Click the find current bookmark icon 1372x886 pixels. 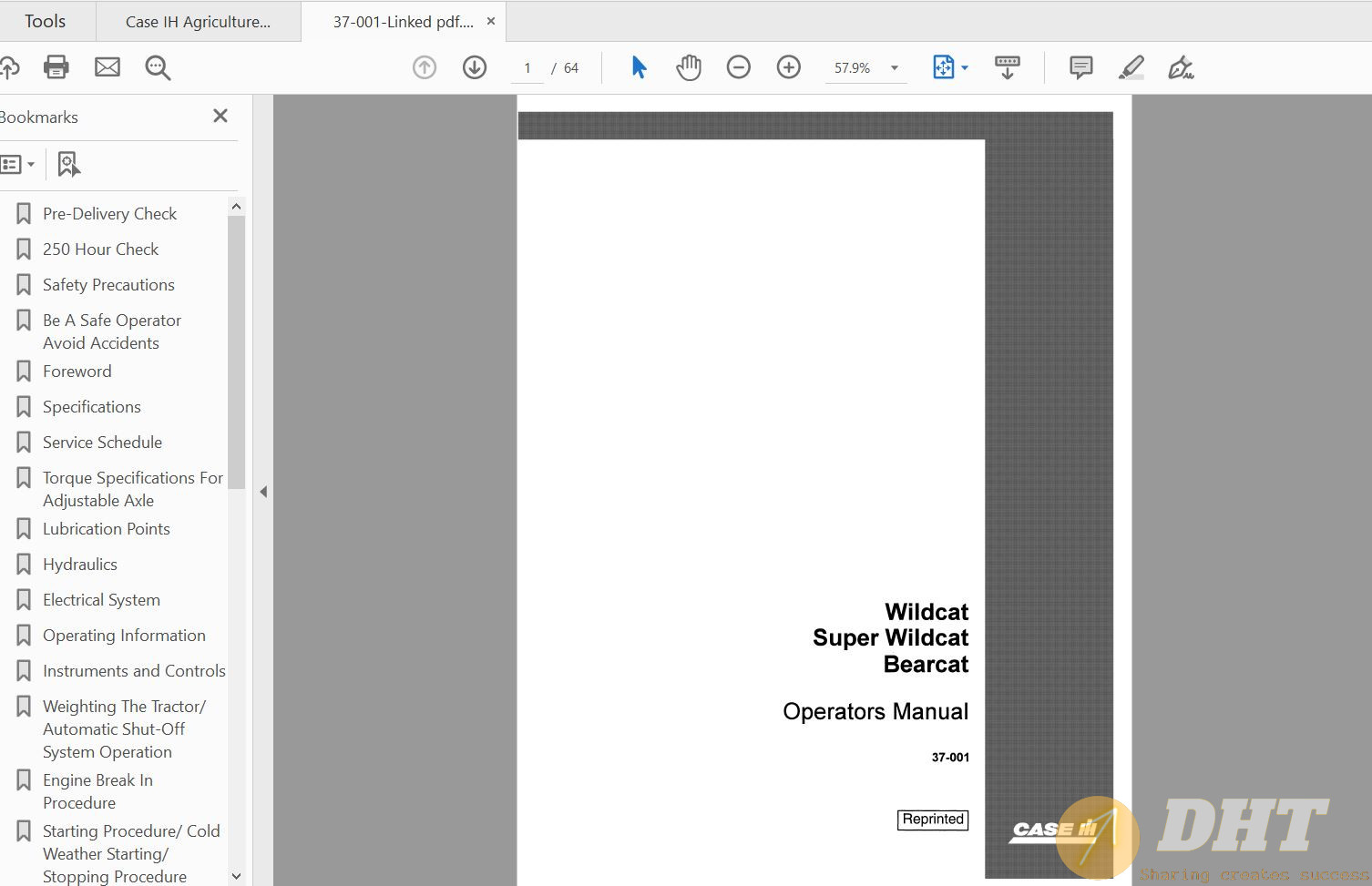[x=69, y=165]
